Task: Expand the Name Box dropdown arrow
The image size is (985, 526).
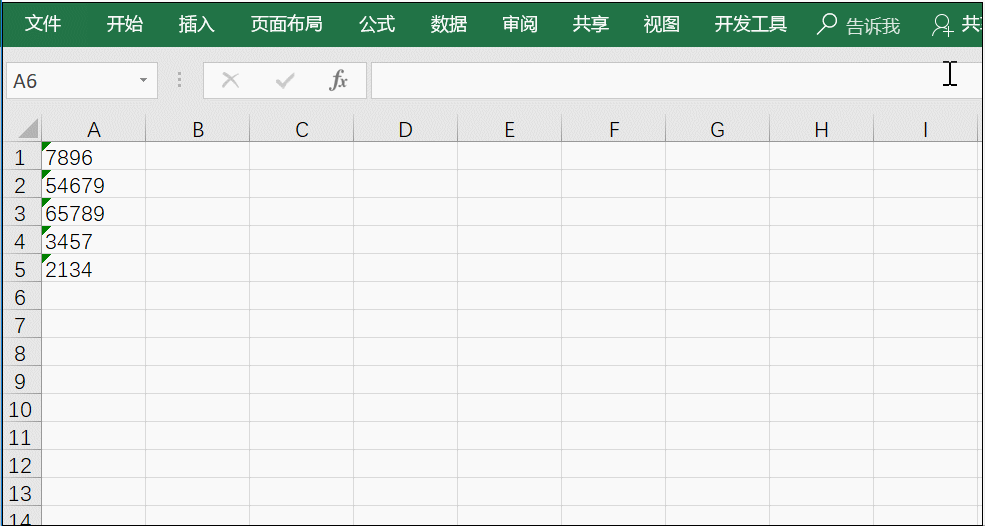Action: [143, 80]
